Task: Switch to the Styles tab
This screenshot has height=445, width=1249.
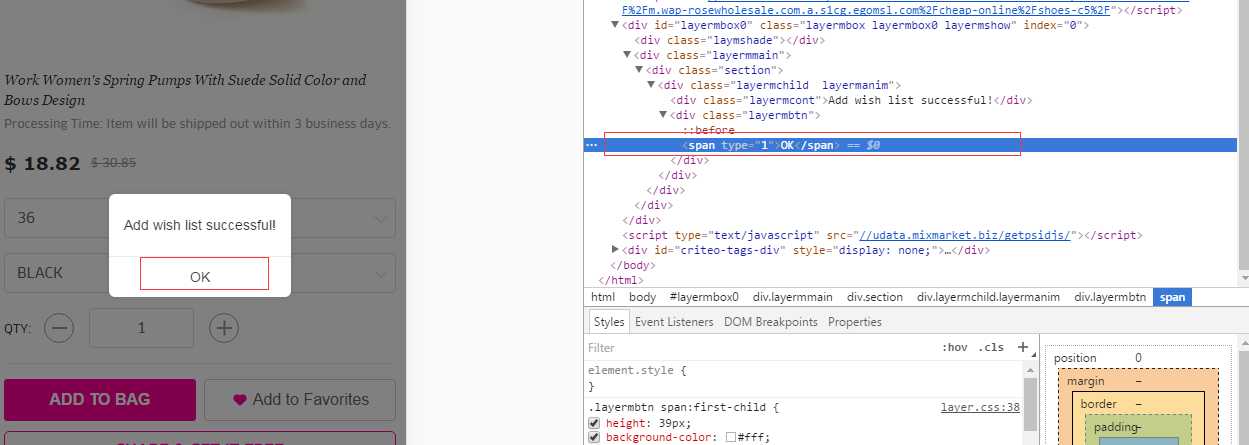Action: tap(608, 322)
